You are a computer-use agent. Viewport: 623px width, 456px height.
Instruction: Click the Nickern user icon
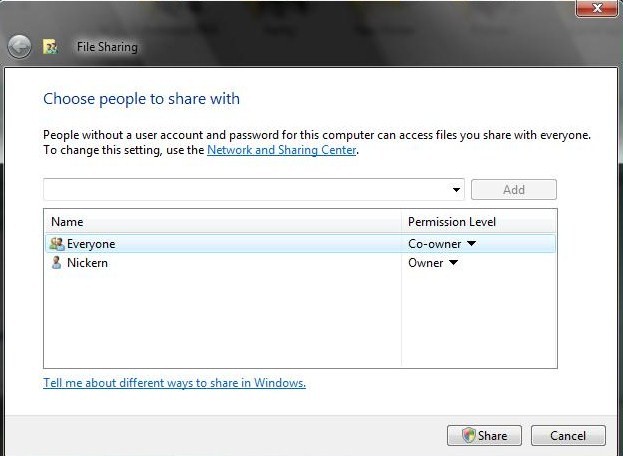point(56,263)
